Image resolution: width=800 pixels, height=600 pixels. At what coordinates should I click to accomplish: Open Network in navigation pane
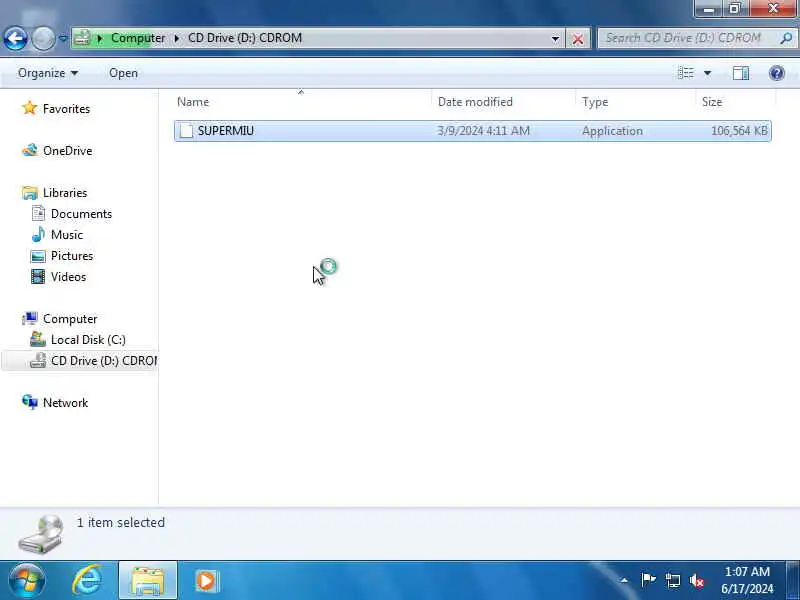click(x=65, y=403)
